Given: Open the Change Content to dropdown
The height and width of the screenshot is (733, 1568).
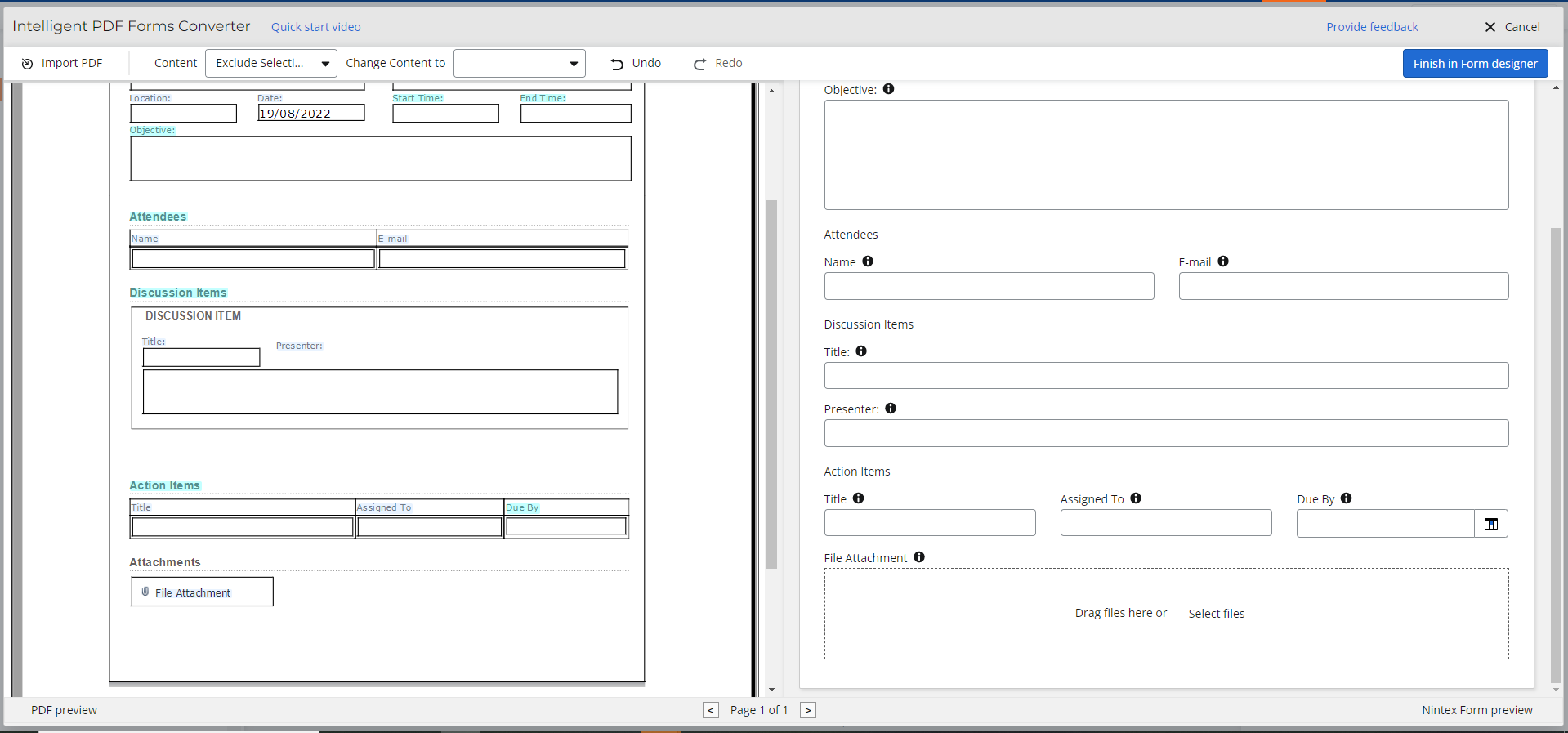Looking at the screenshot, I should (520, 63).
